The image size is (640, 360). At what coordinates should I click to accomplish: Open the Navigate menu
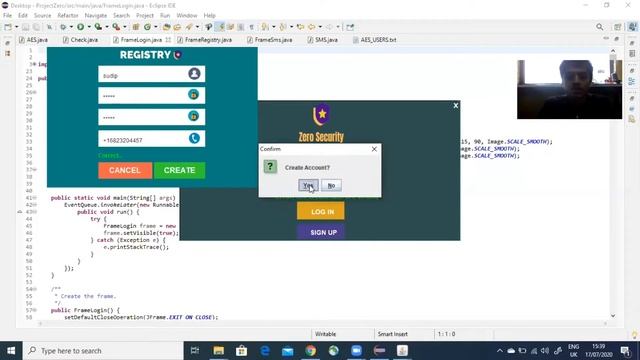(96, 16)
